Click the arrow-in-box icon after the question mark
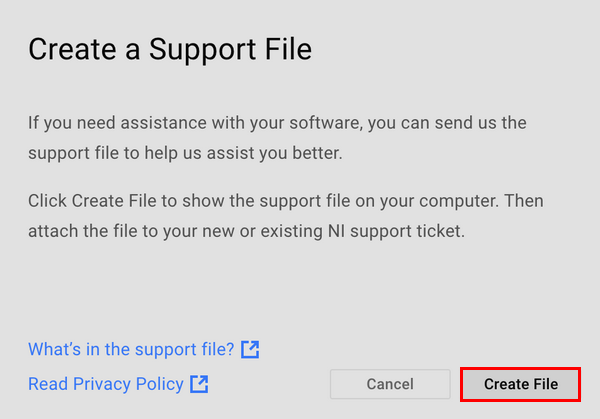 (251, 349)
